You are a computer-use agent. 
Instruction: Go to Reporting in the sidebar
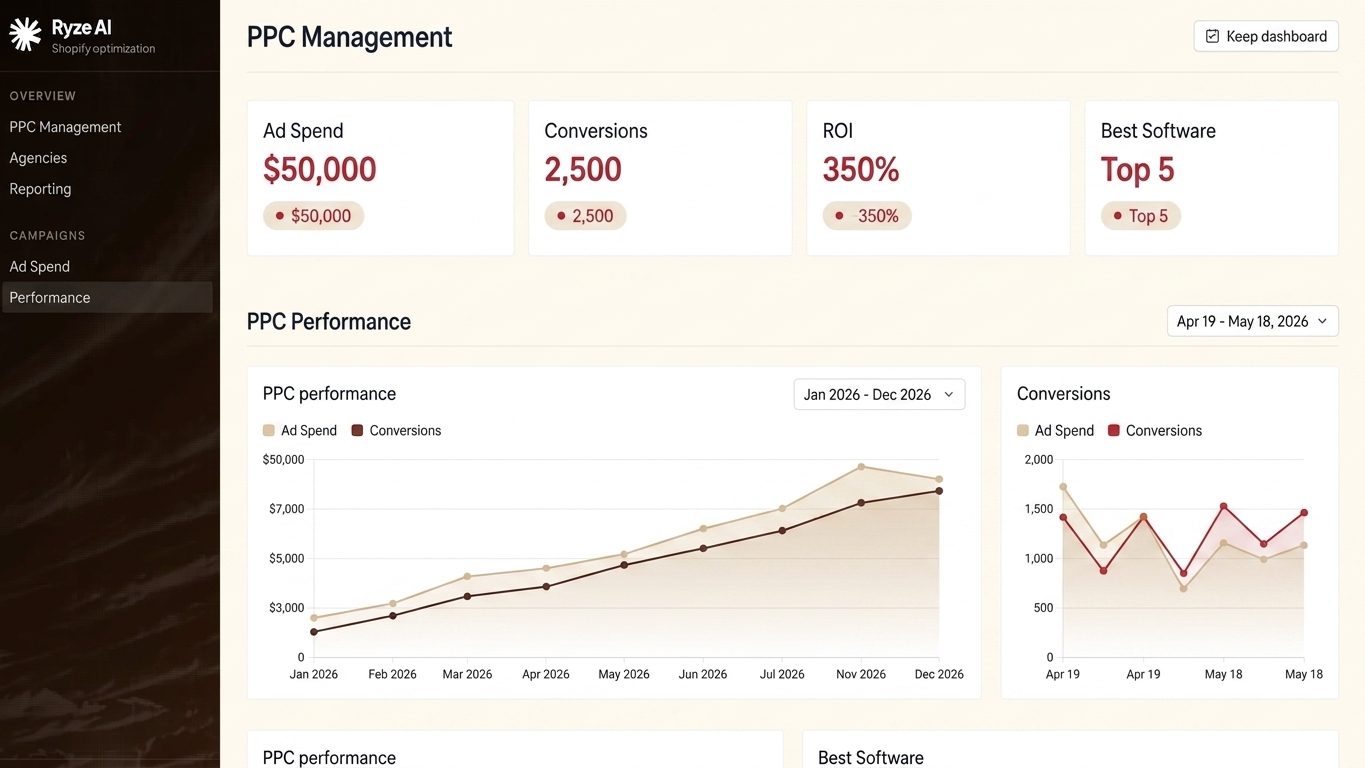coord(40,189)
